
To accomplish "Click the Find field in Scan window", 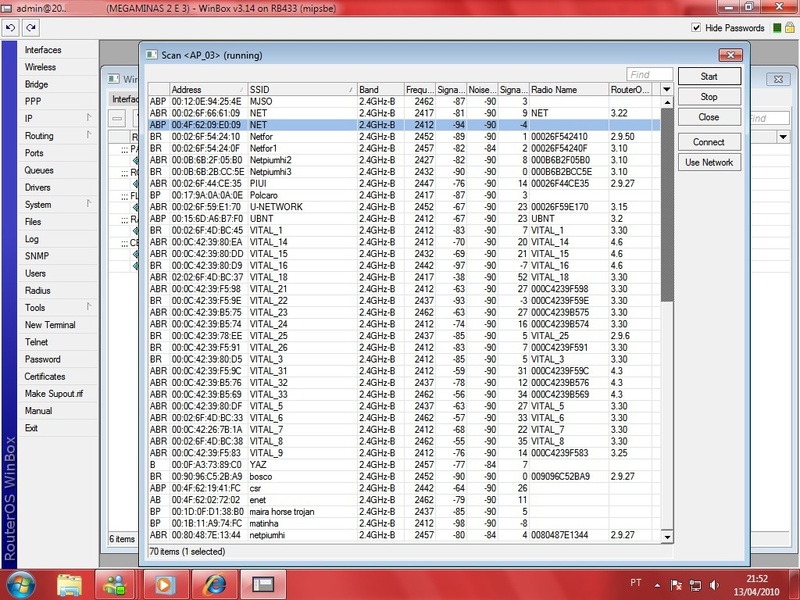I will 649,75.
